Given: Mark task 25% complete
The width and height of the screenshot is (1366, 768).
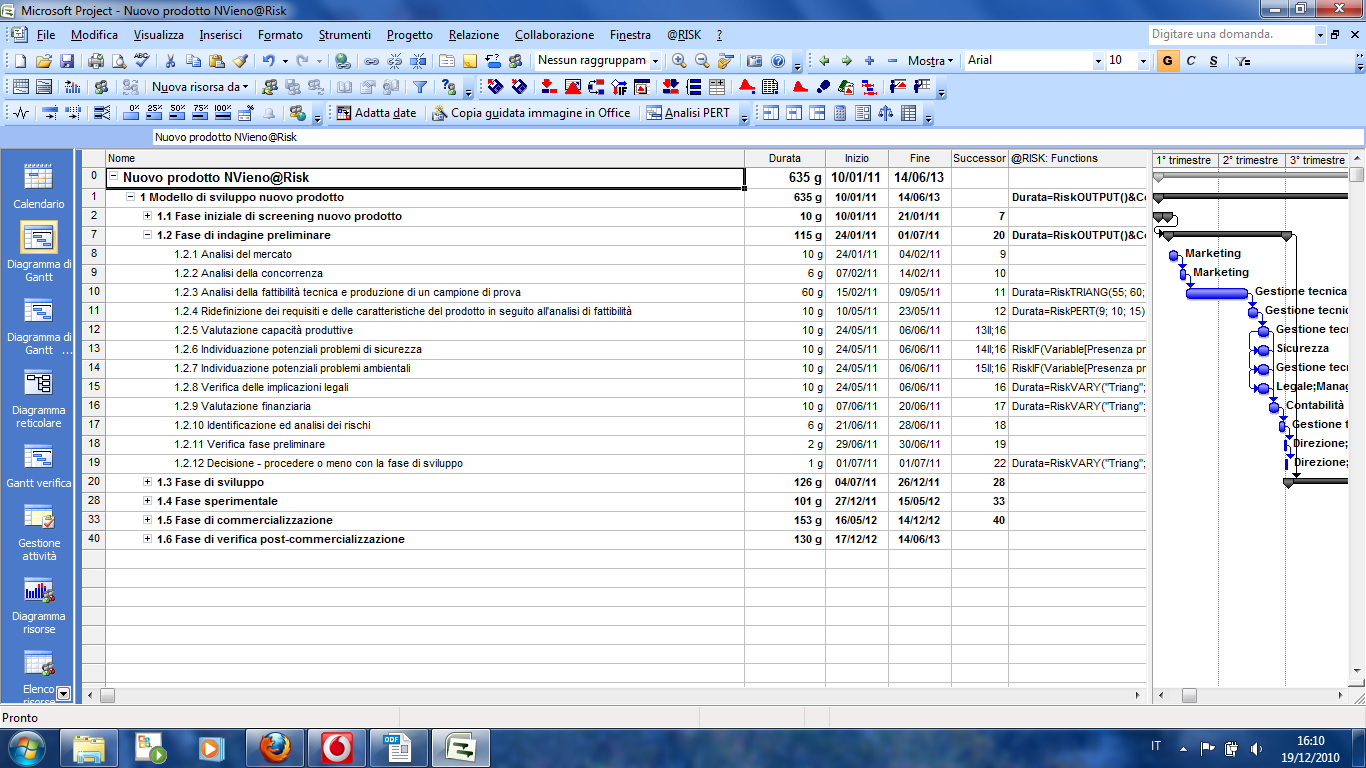Looking at the screenshot, I should pyautogui.click(x=154, y=112).
